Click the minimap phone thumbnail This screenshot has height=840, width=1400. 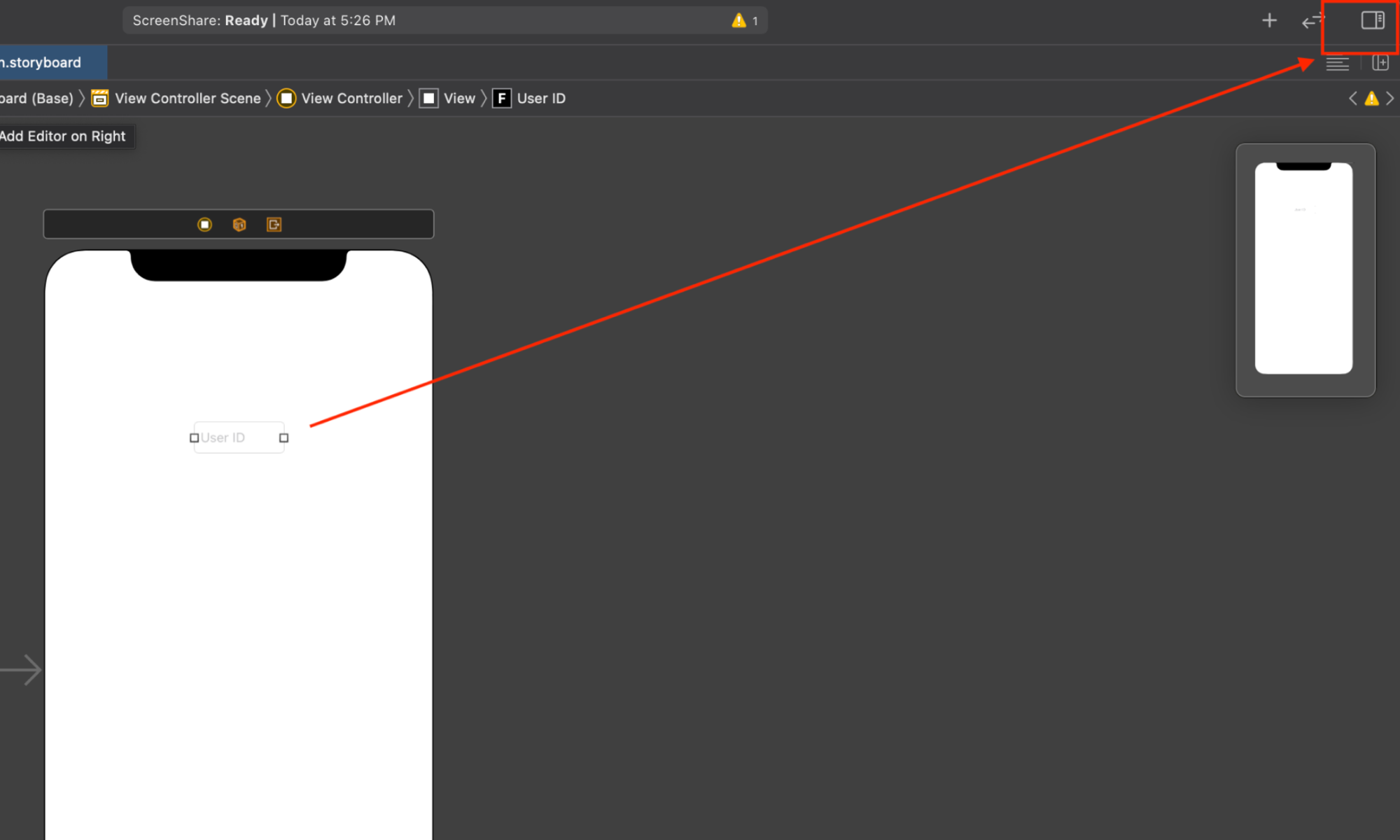click(x=1303, y=268)
